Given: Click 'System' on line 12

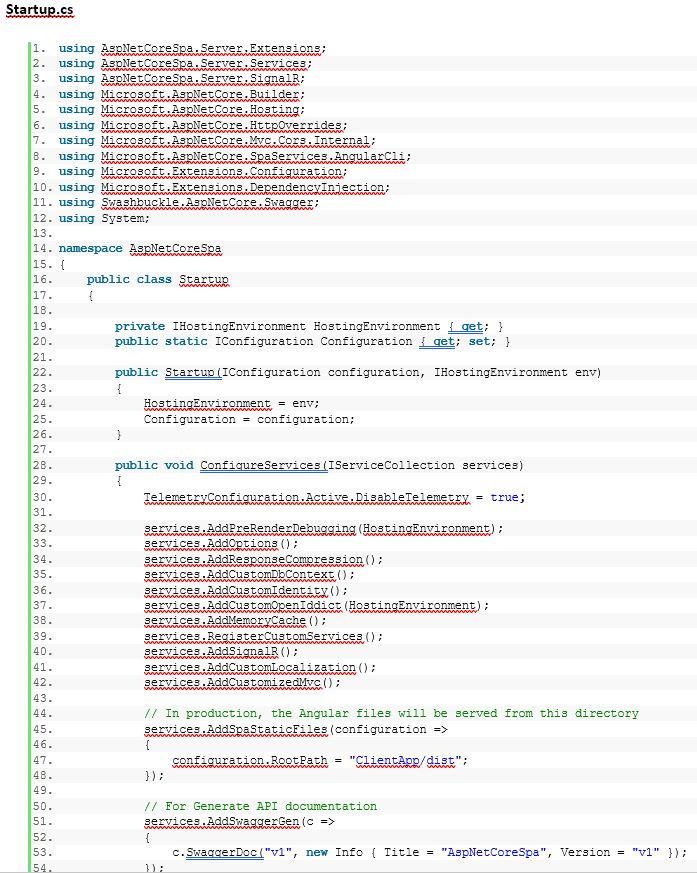Looking at the screenshot, I should (x=122, y=218).
